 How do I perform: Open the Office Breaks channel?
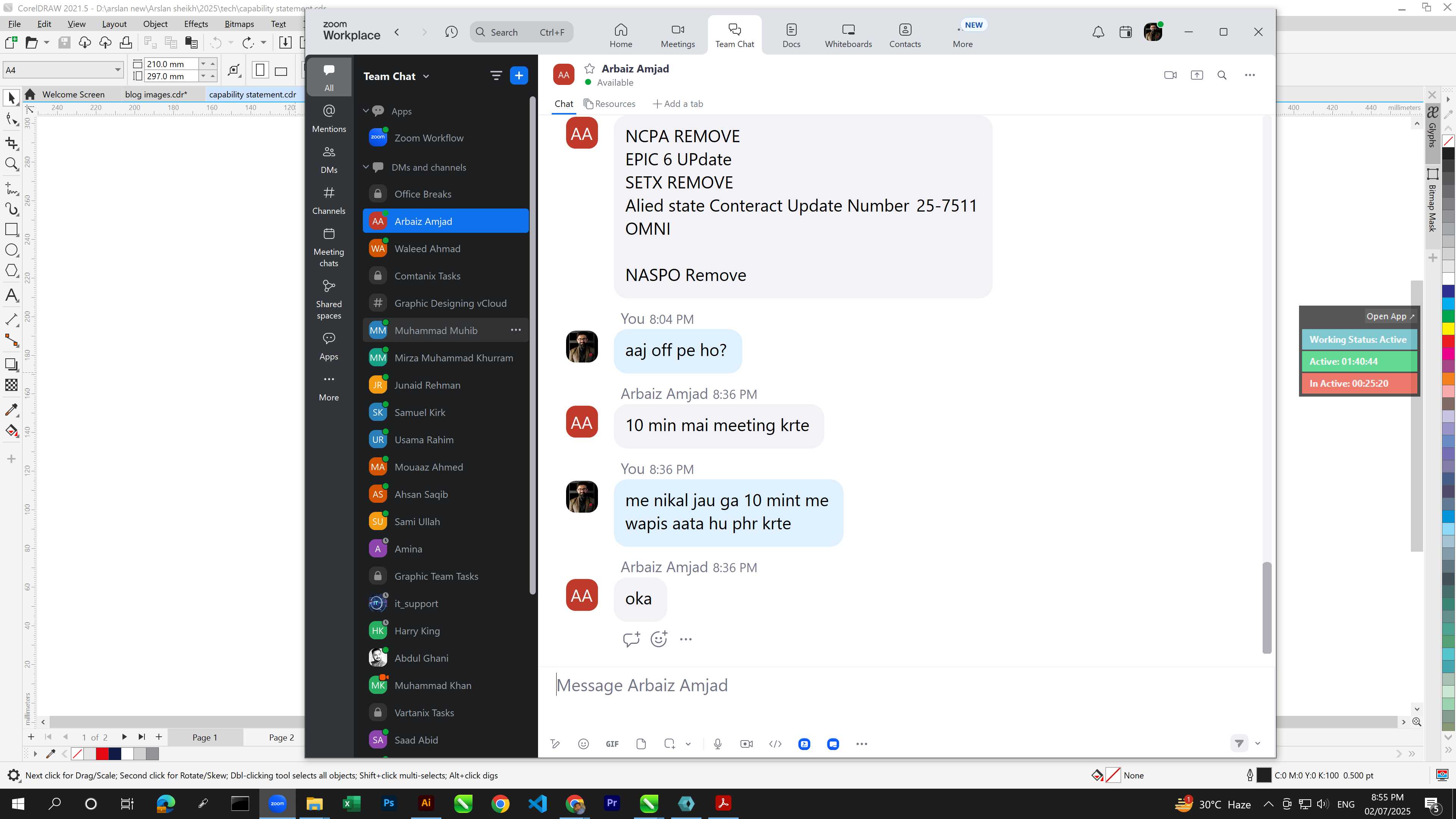point(446,194)
